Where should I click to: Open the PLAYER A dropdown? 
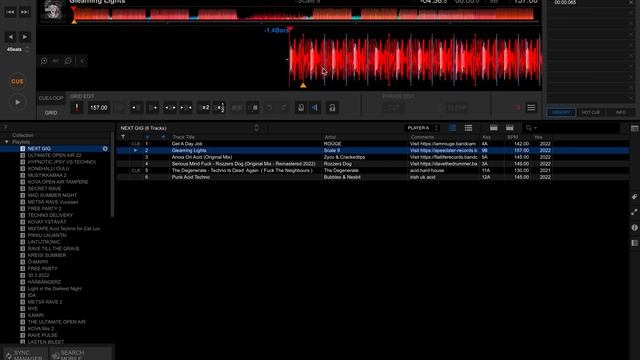[x=422, y=128]
